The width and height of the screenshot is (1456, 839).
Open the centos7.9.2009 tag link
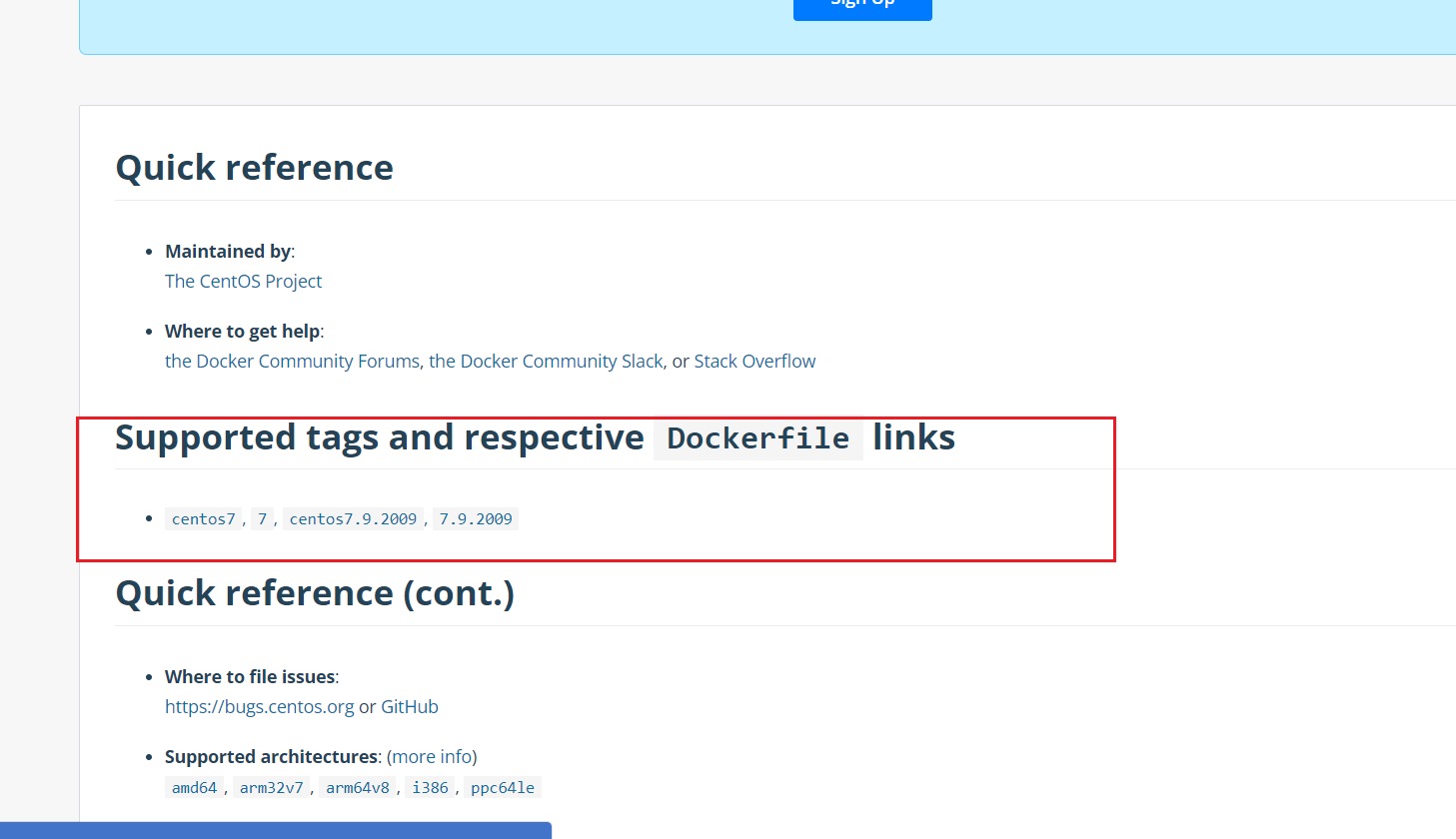[x=353, y=518]
